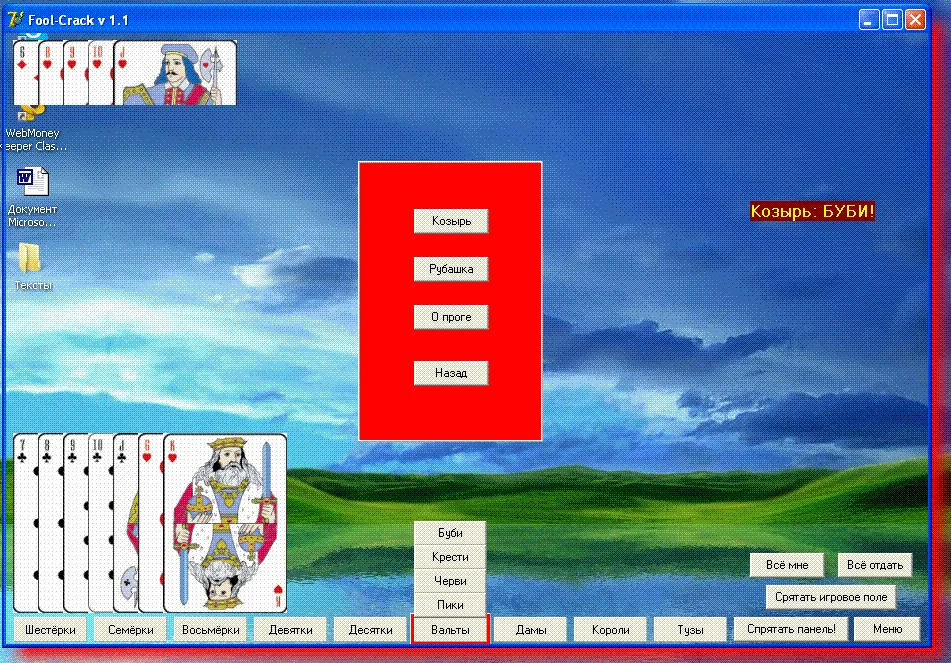This screenshot has width=951, height=663.
Task: Open the Тексты folder icon
Action: (x=32, y=266)
